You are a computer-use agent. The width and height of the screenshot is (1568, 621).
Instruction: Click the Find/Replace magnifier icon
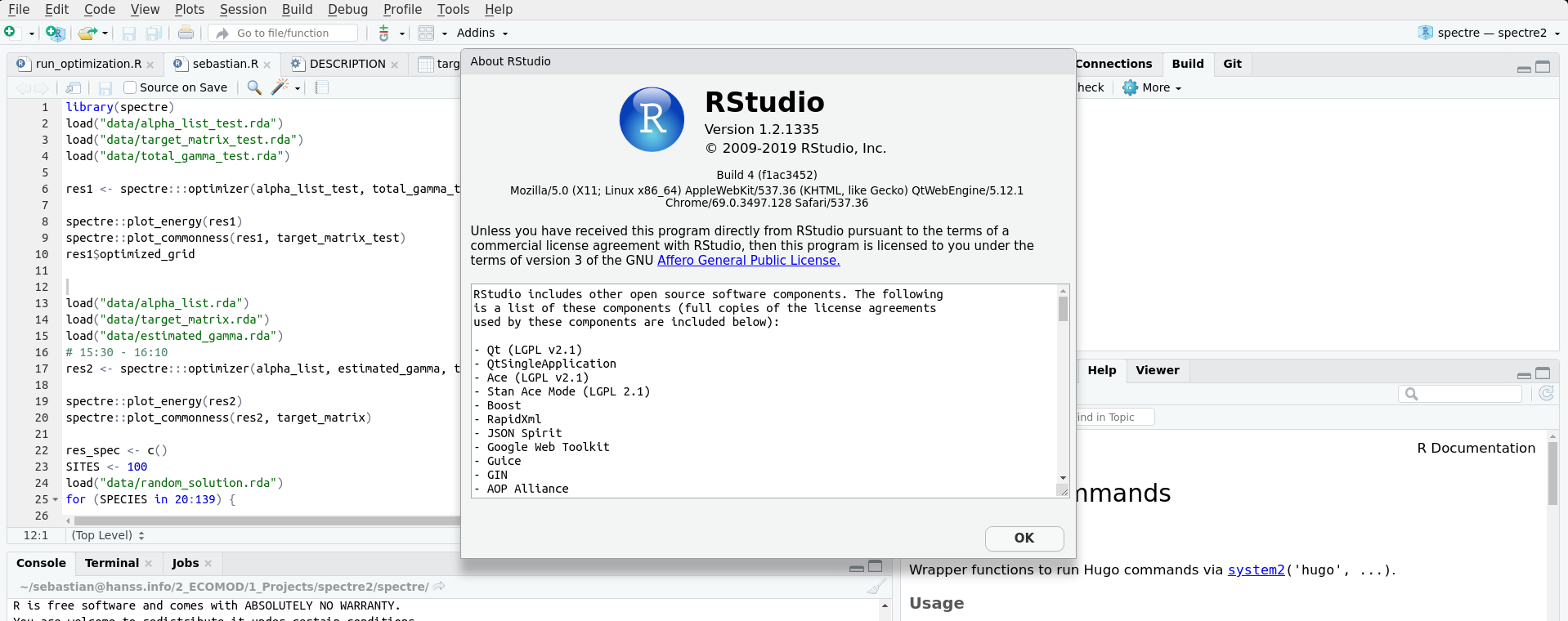point(254,87)
